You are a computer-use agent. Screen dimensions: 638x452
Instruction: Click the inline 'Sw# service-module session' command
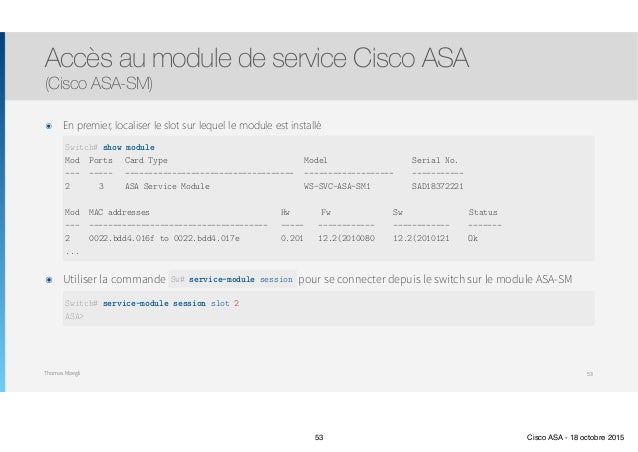(x=232, y=279)
